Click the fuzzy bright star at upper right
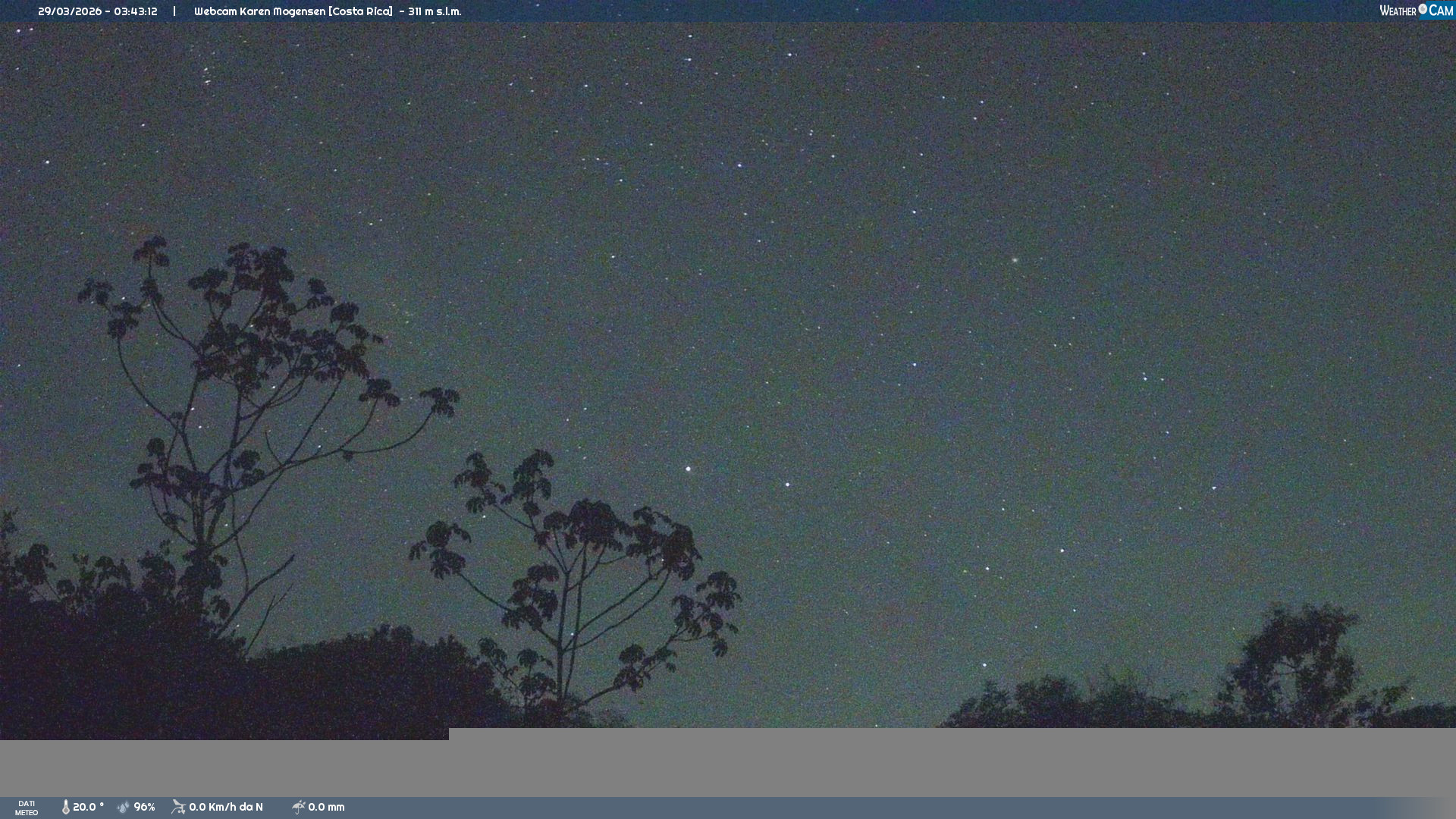The image size is (1456, 819). 1015,260
